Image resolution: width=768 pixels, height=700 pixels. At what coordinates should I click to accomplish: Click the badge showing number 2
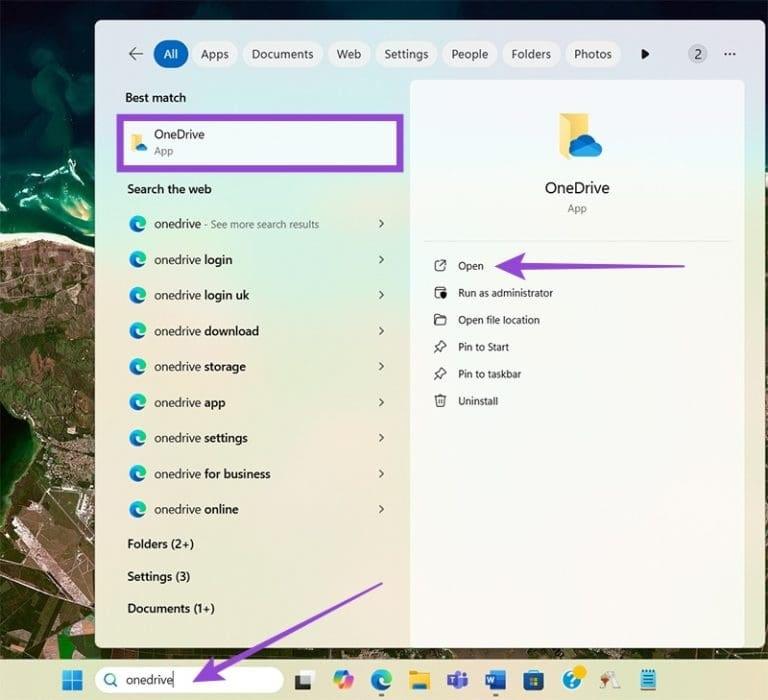pyautogui.click(x=697, y=54)
